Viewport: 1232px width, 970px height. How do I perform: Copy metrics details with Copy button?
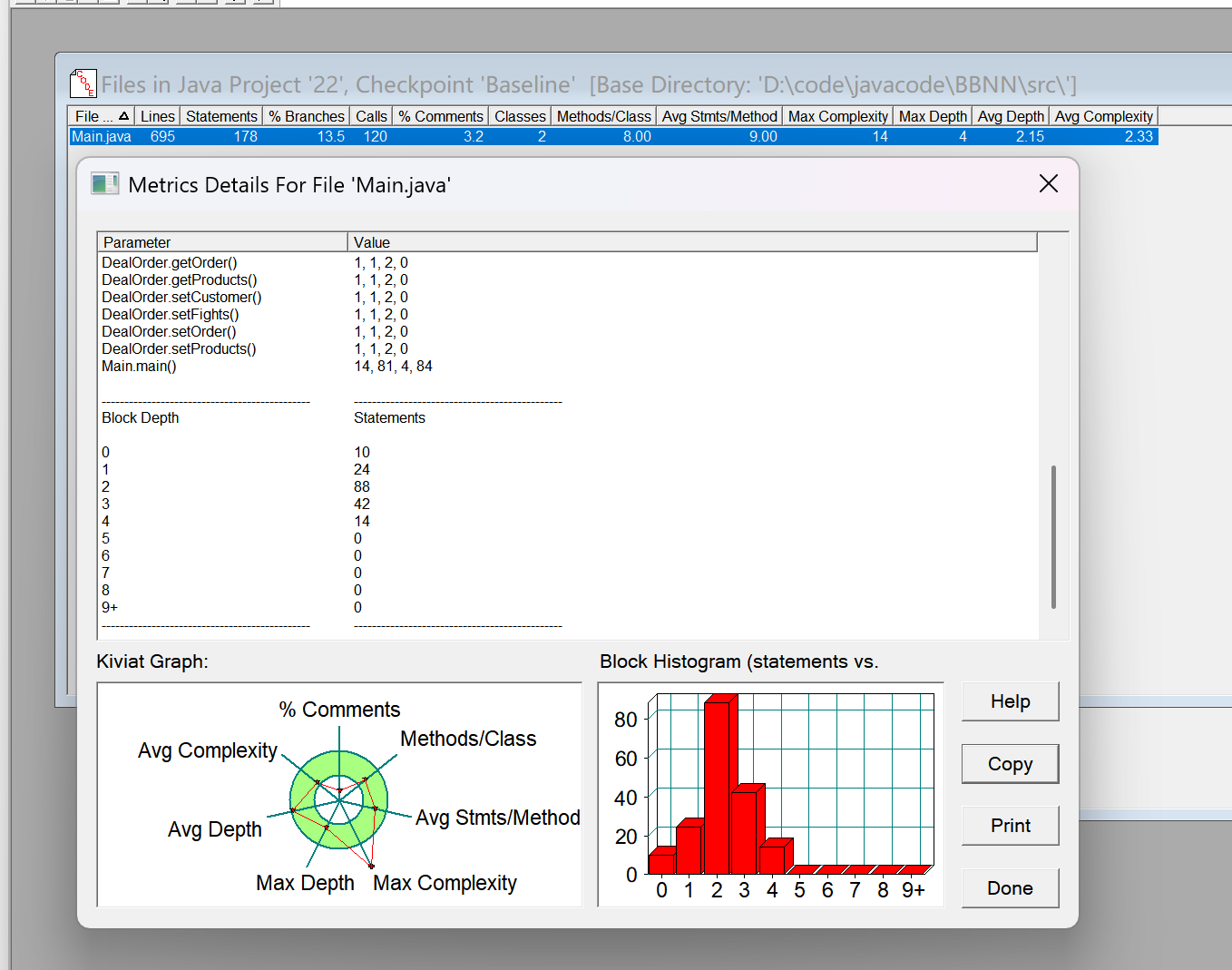[1010, 764]
